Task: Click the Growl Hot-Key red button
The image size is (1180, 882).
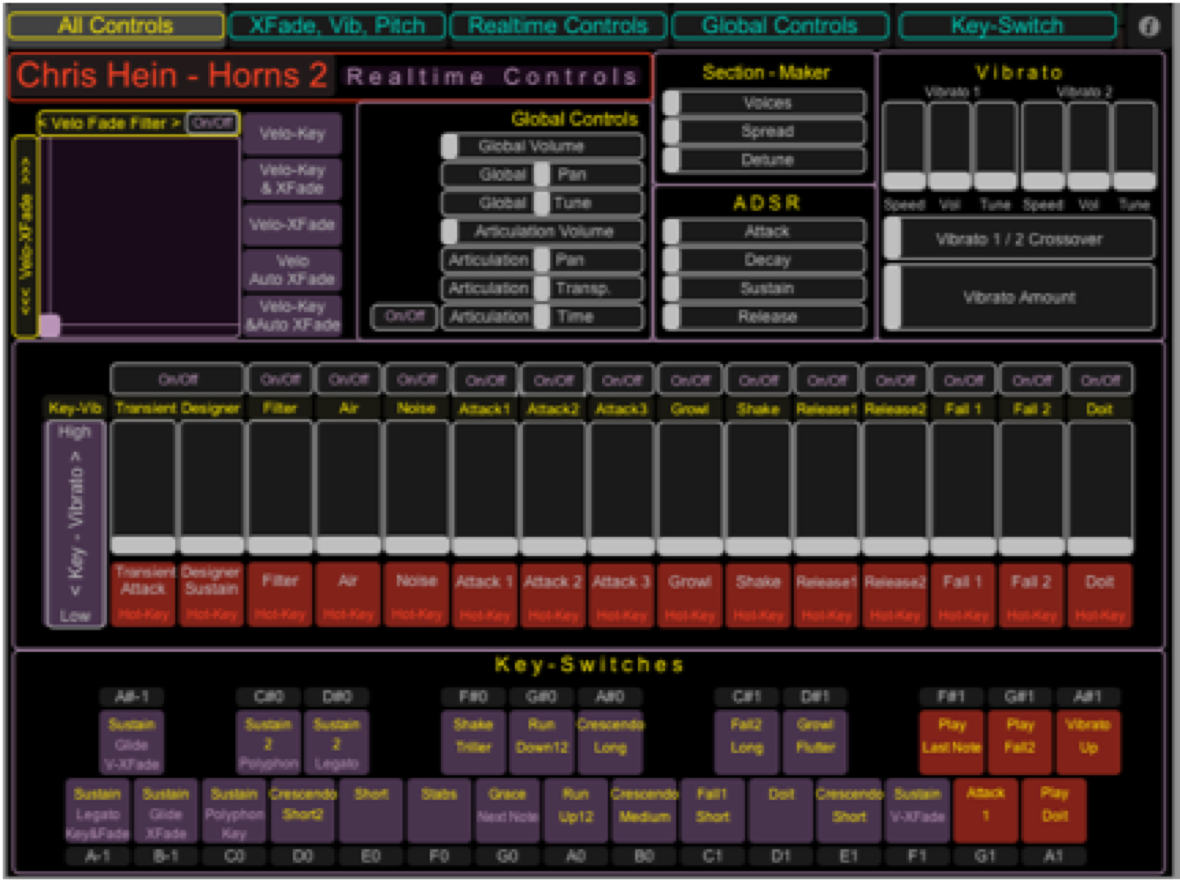Action: pos(690,596)
